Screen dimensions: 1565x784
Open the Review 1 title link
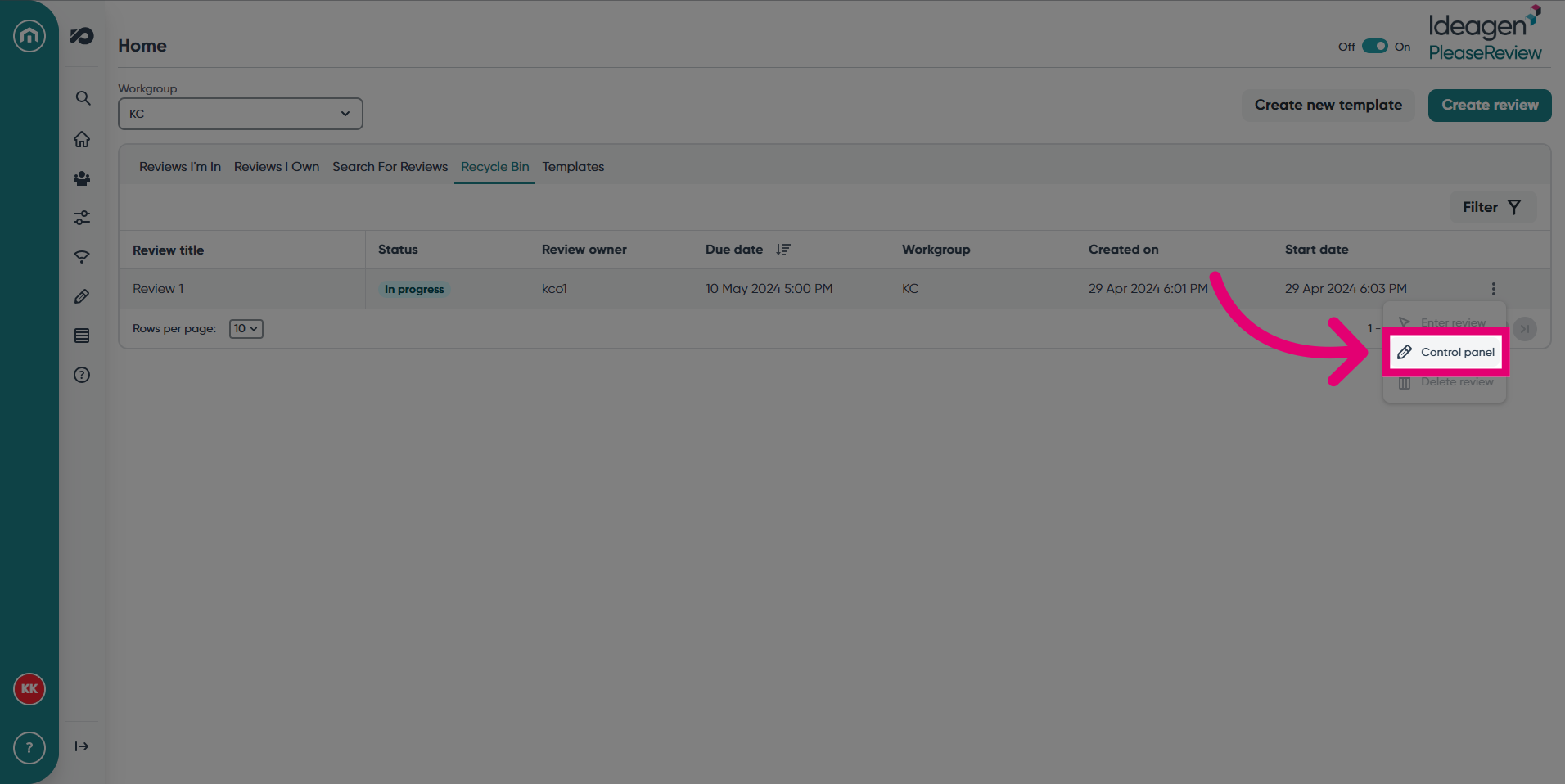click(158, 289)
